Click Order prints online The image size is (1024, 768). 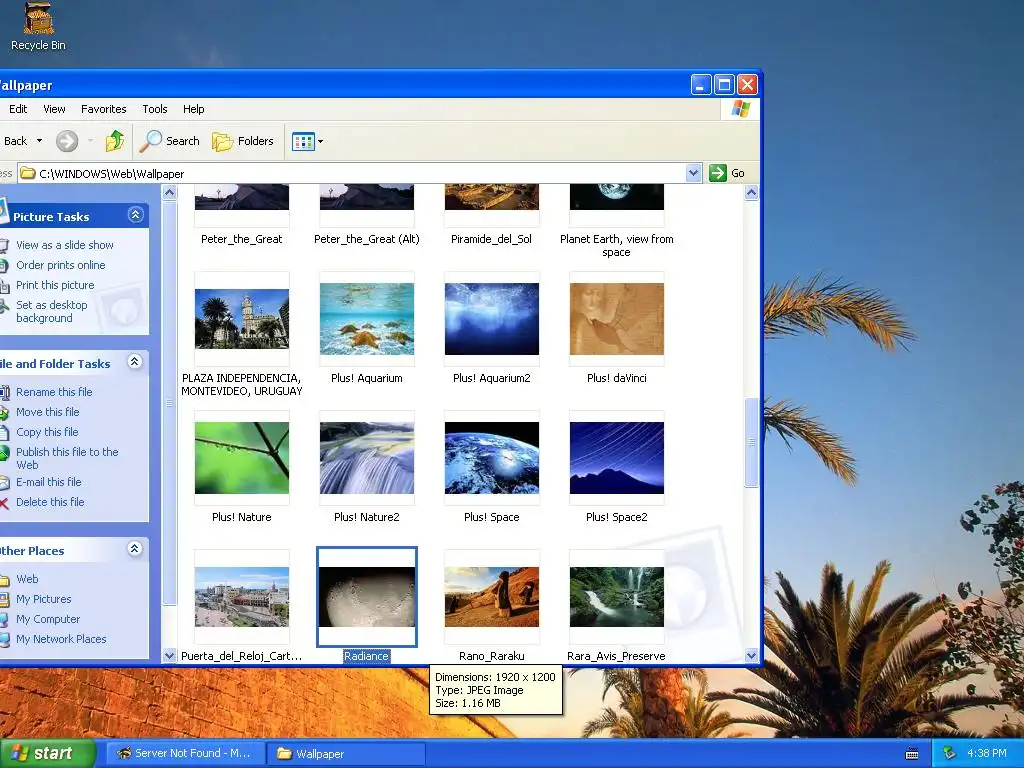tap(61, 265)
